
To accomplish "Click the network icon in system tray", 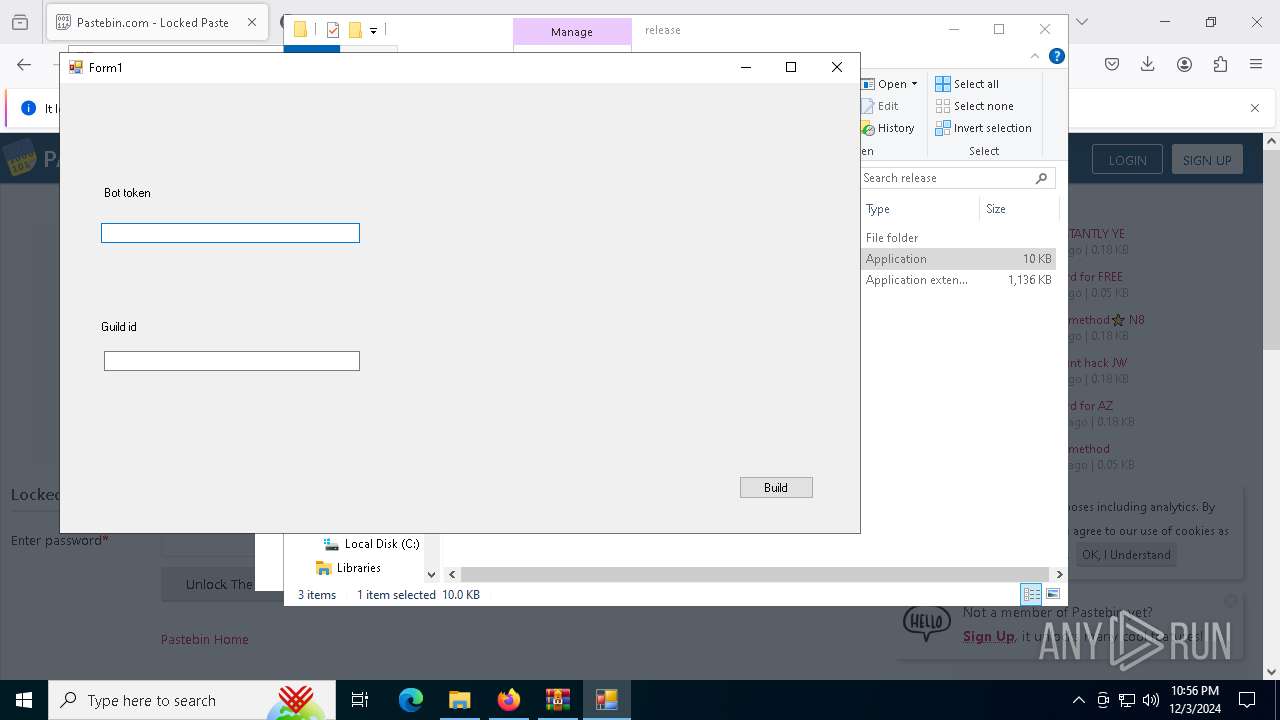I will click(x=1127, y=700).
